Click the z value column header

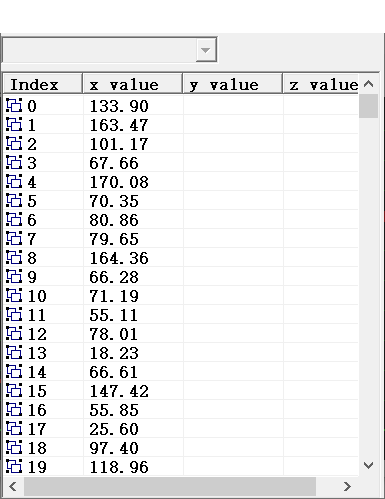(321, 84)
